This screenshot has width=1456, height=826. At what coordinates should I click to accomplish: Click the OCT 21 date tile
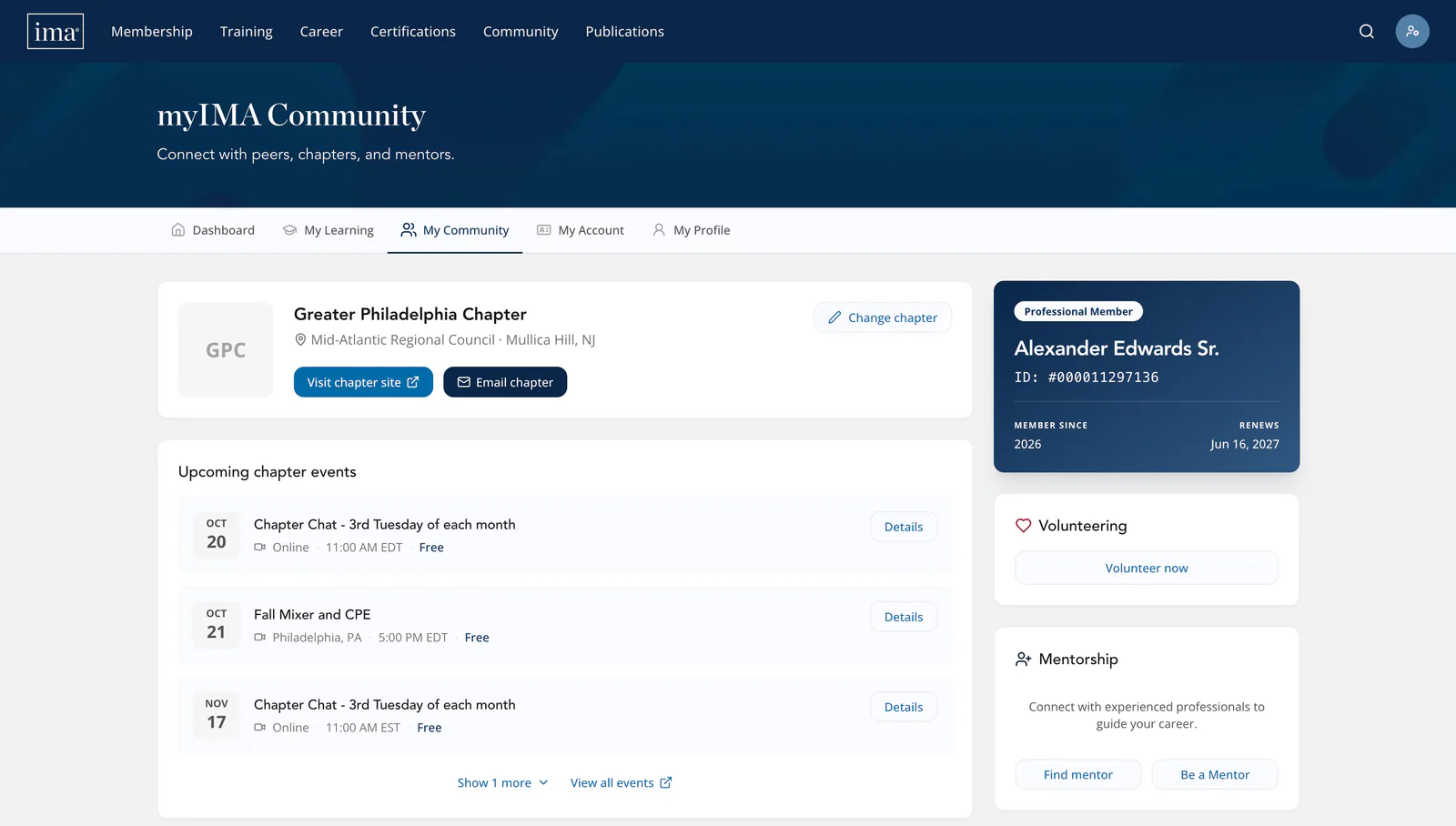[217, 625]
